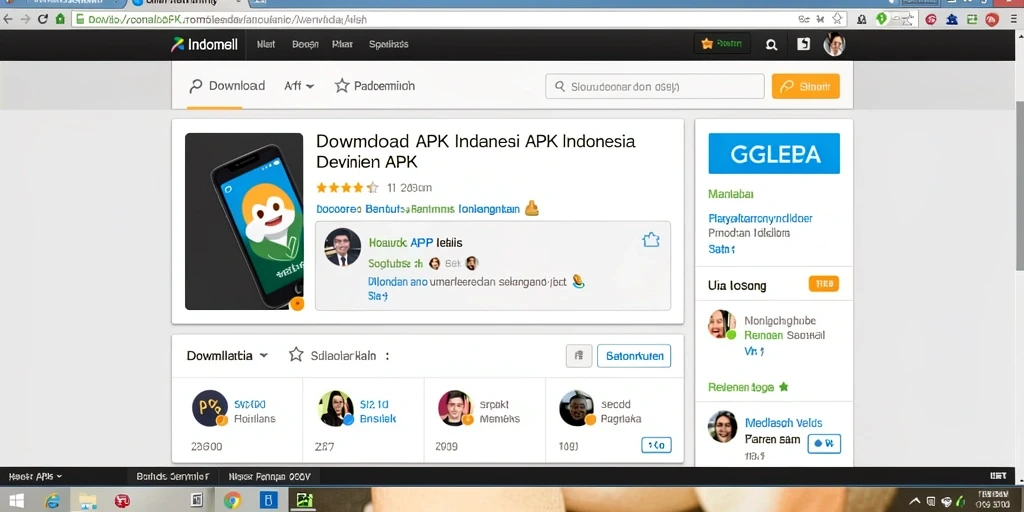This screenshot has width=1024, height=512.
Task: Click the grey grid icon button near Satonruten
Action: coord(579,356)
